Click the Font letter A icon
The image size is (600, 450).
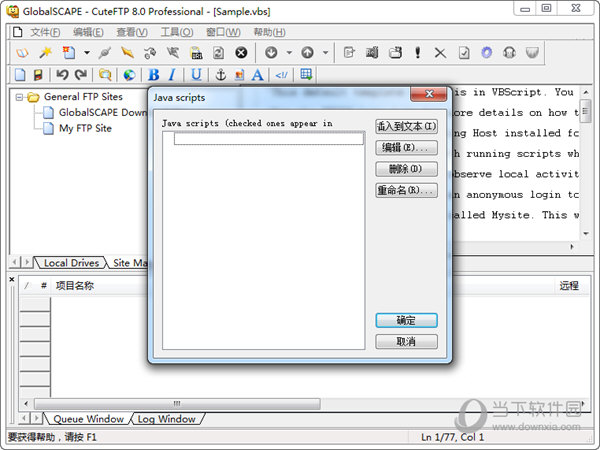tap(258, 75)
